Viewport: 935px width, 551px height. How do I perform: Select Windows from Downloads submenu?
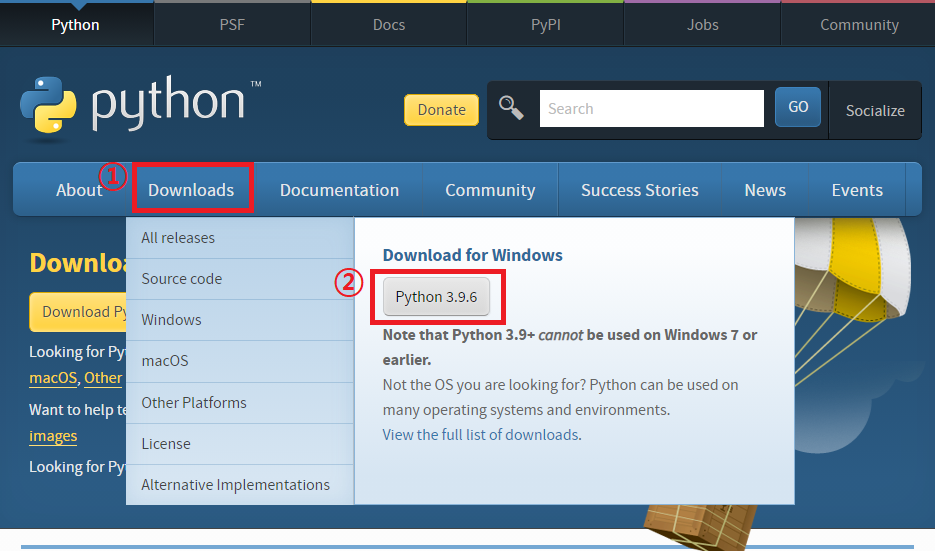tap(240, 320)
